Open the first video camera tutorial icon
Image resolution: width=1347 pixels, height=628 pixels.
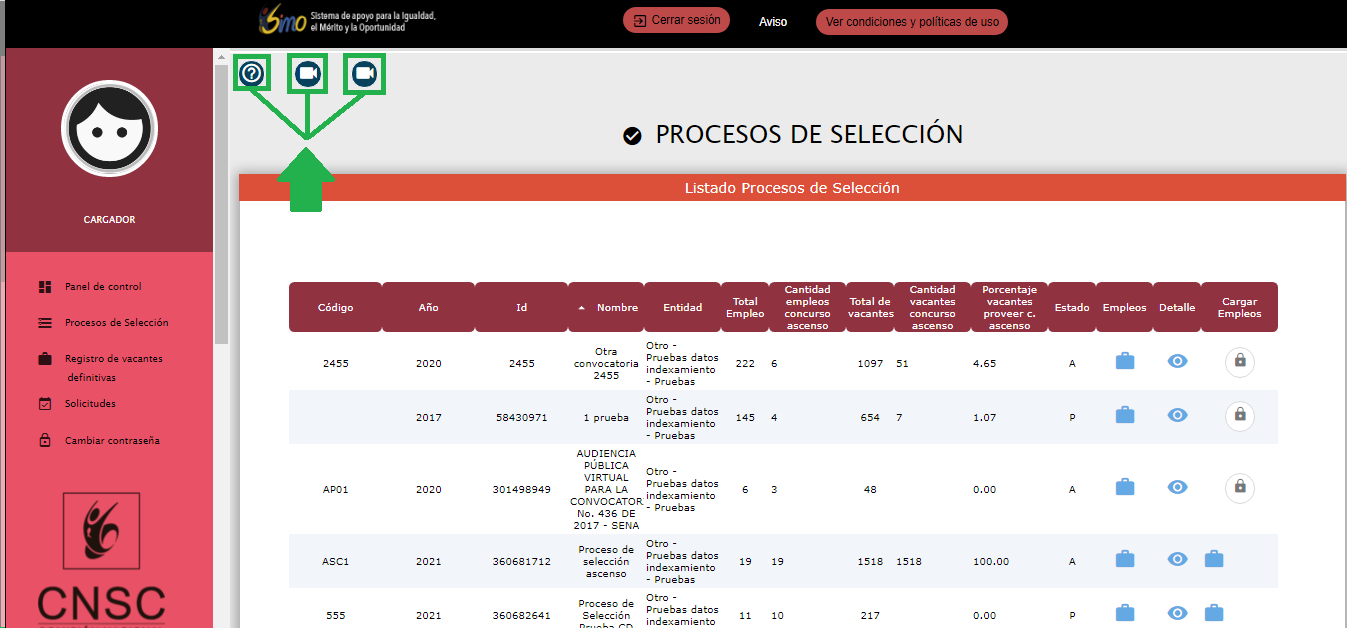click(x=307, y=73)
